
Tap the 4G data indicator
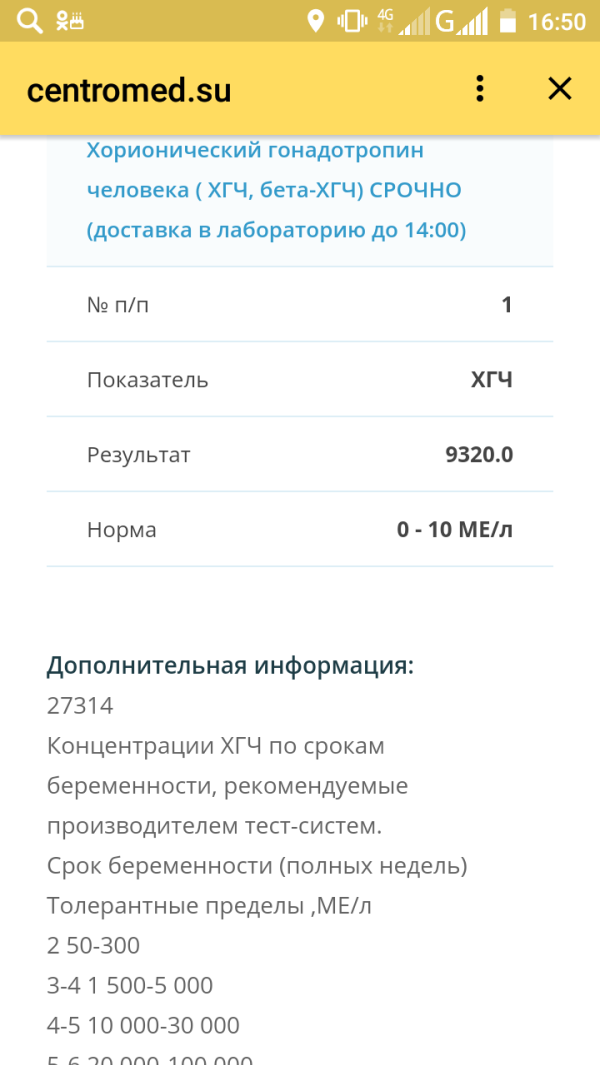click(x=385, y=20)
